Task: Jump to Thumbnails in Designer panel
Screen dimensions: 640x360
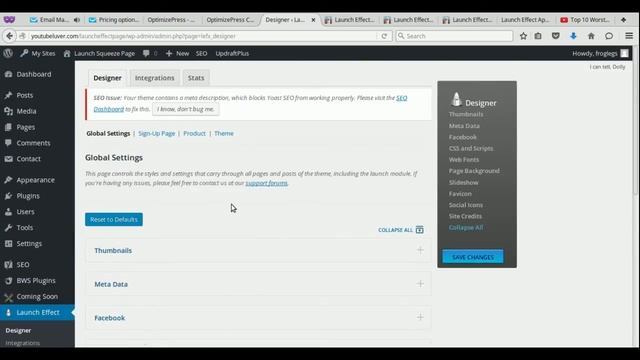Action: 466,114
